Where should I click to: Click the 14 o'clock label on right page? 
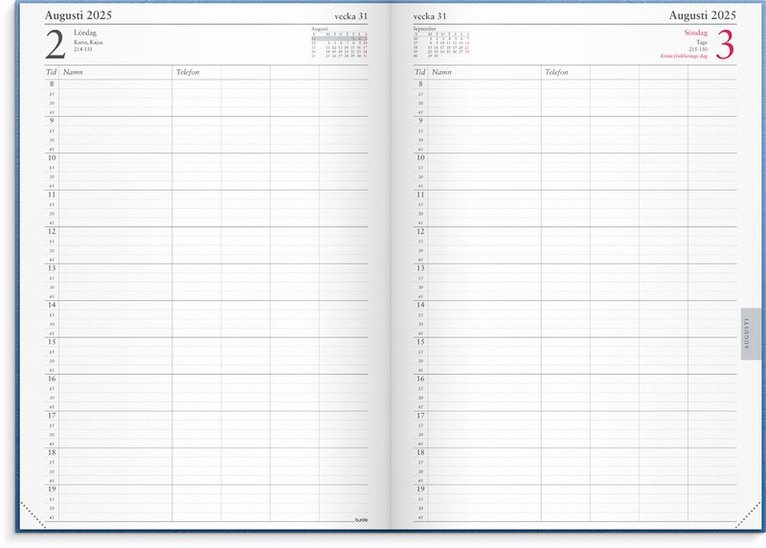(420, 305)
